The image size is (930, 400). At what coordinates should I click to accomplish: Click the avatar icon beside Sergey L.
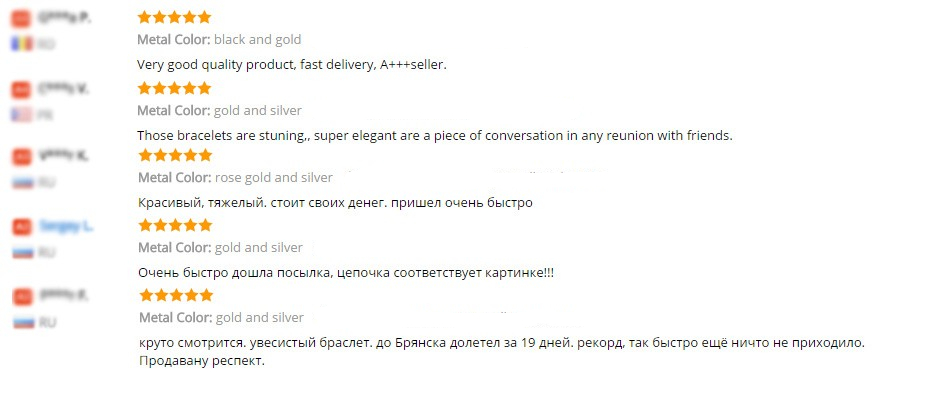21,227
